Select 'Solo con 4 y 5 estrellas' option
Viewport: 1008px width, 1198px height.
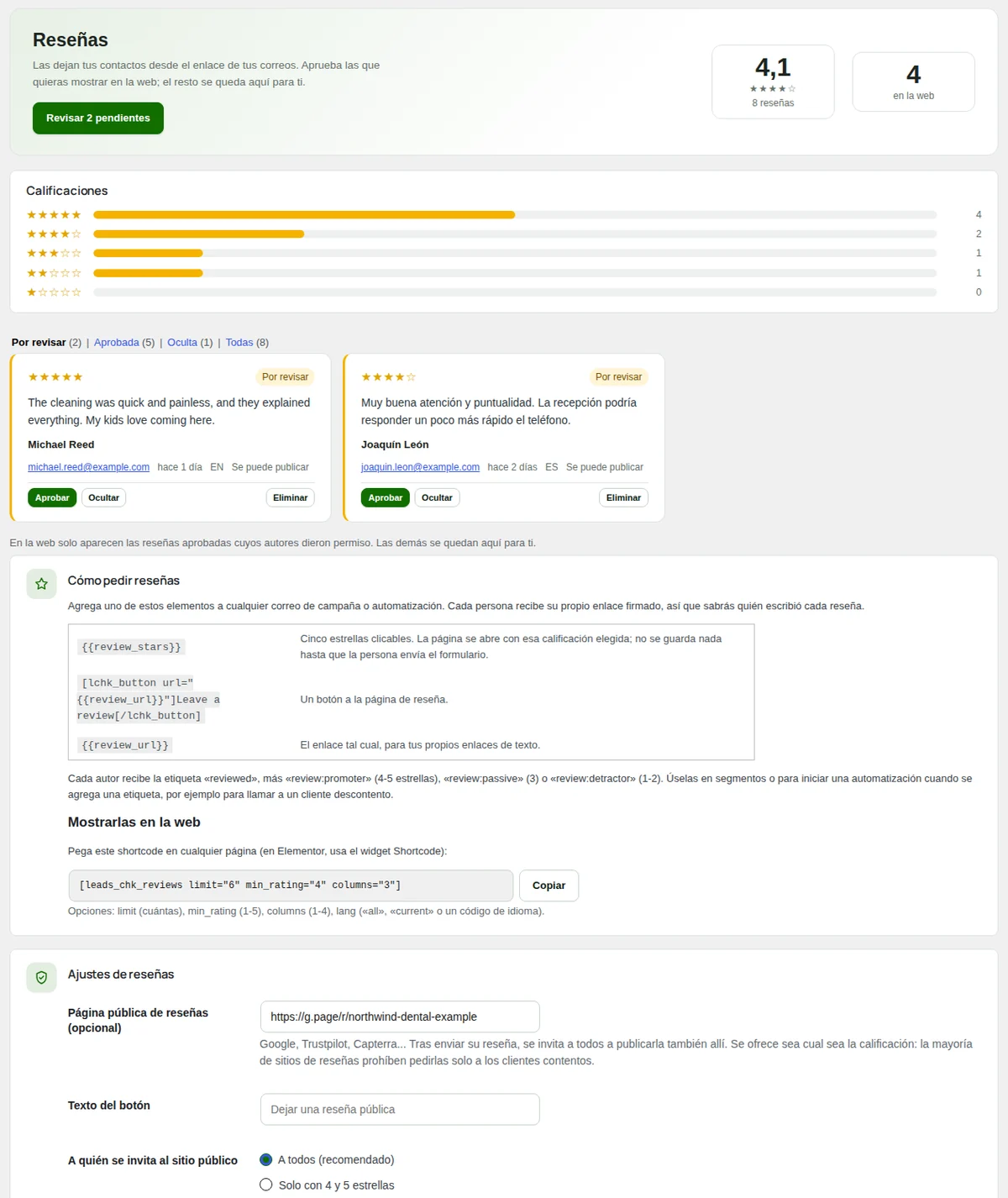click(266, 1185)
